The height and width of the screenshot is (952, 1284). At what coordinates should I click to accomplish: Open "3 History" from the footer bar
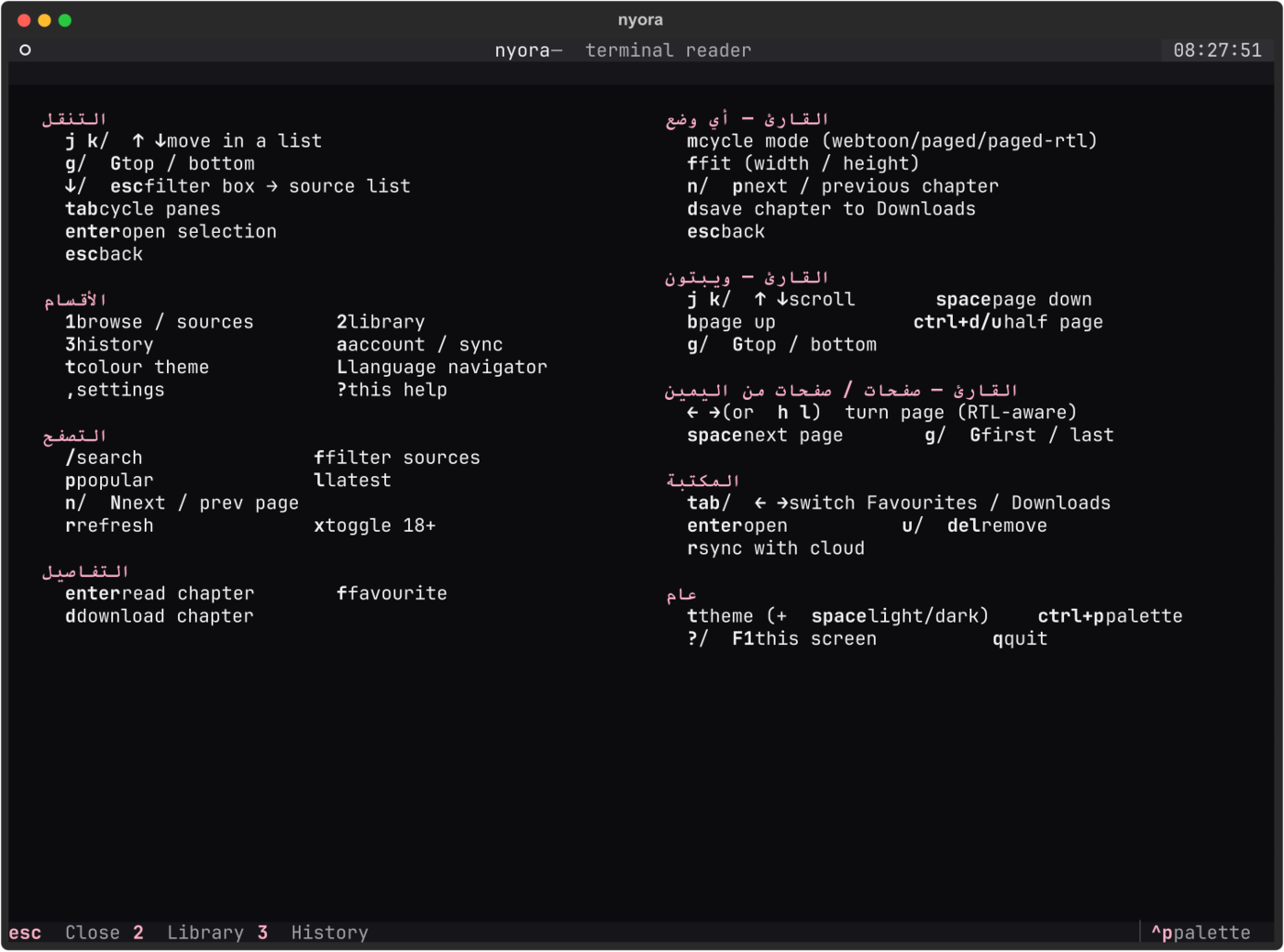pyautogui.click(x=313, y=933)
